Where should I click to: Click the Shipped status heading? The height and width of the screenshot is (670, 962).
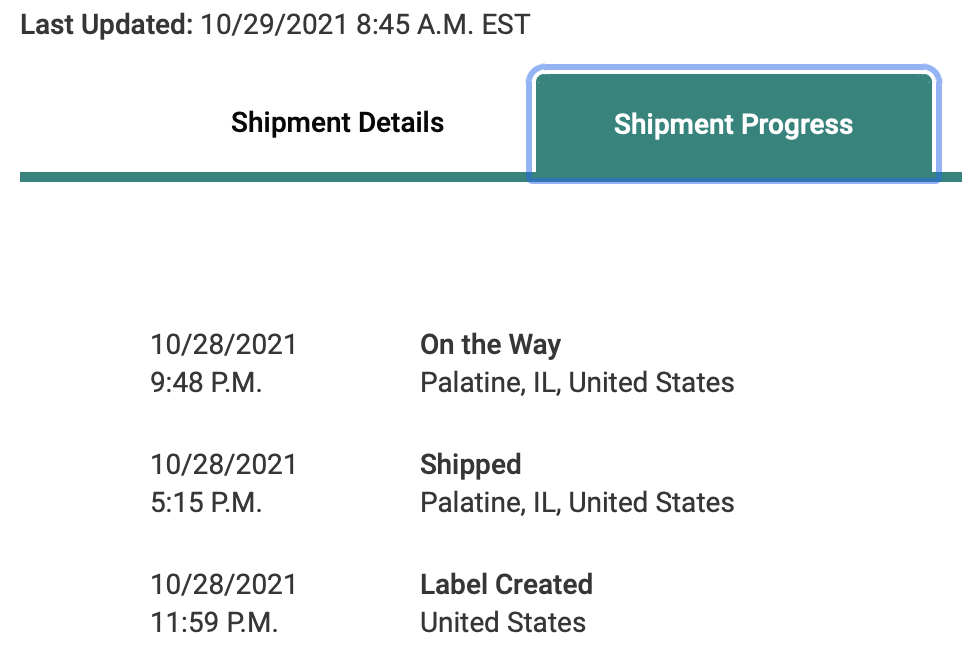tap(471, 465)
